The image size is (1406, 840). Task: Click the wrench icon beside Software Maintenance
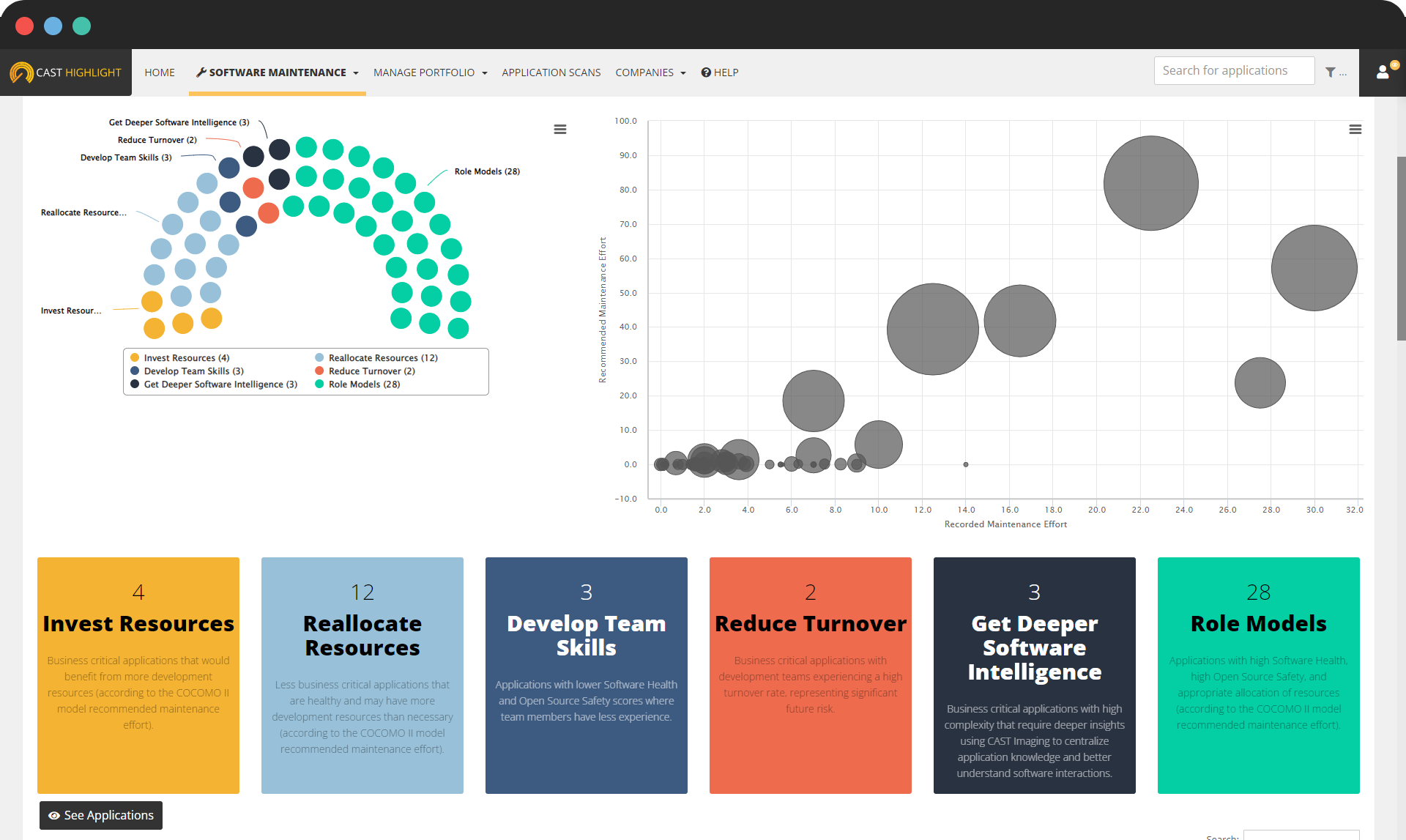point(201,73)
